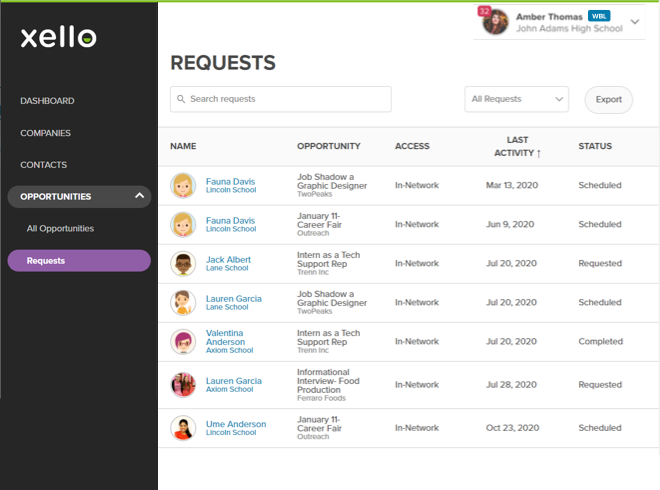Expand the user account menu chevron
The width and height of the screenshot is (660, 490).
point(635,22)
